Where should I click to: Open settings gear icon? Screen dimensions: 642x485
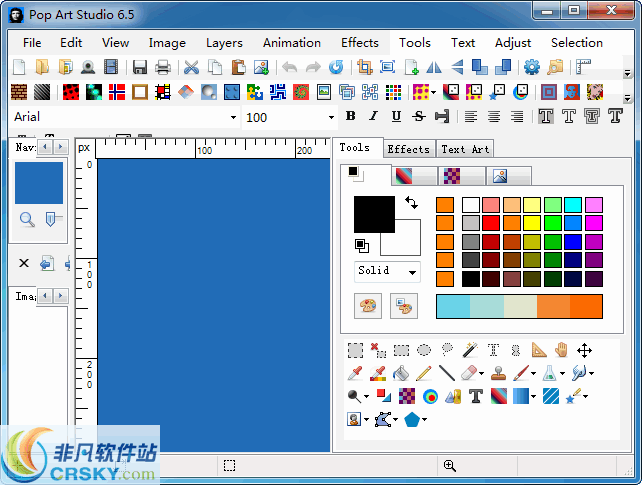click(531, 67)
